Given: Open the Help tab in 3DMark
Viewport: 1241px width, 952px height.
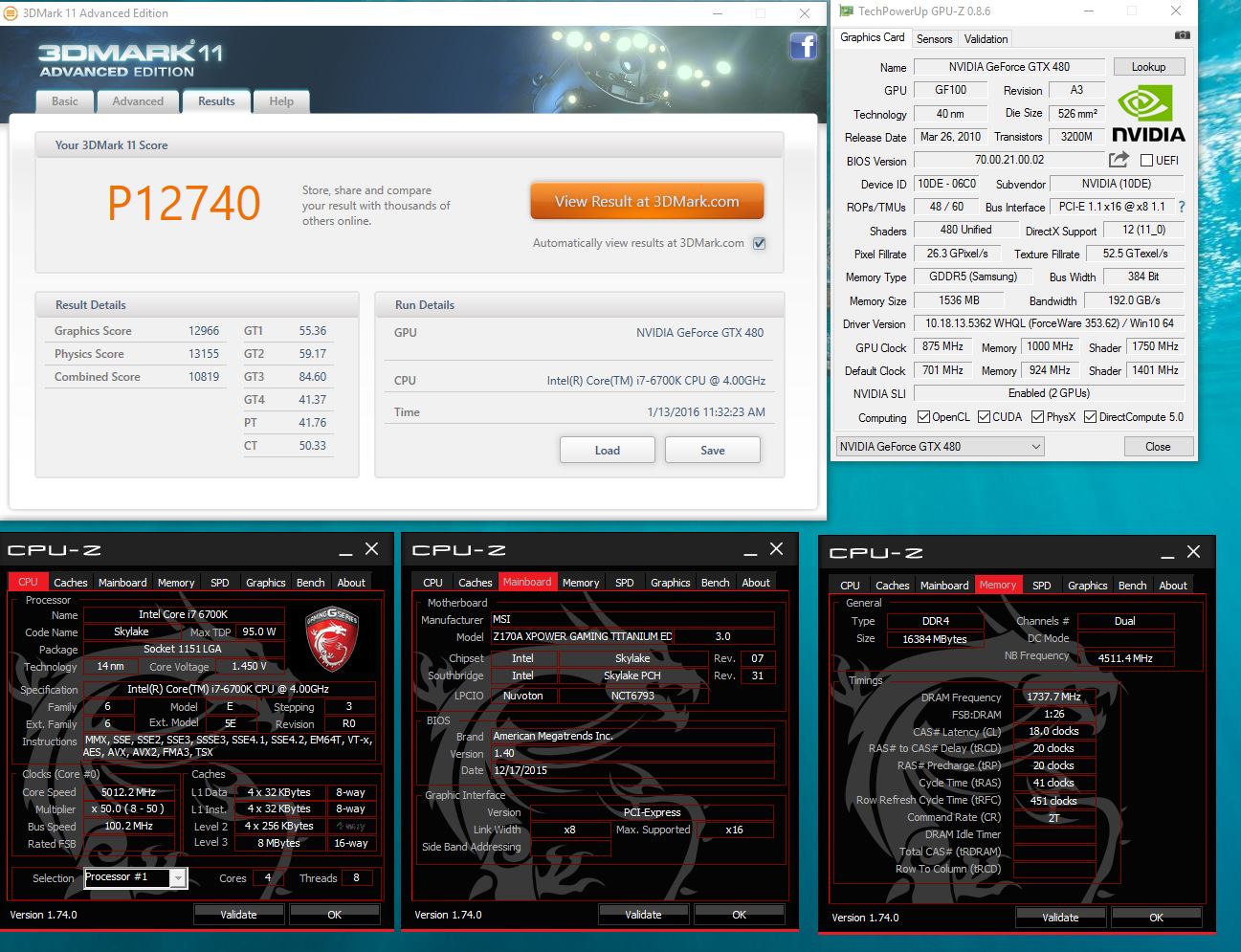Looking at the screenshot, I should 281,101.
